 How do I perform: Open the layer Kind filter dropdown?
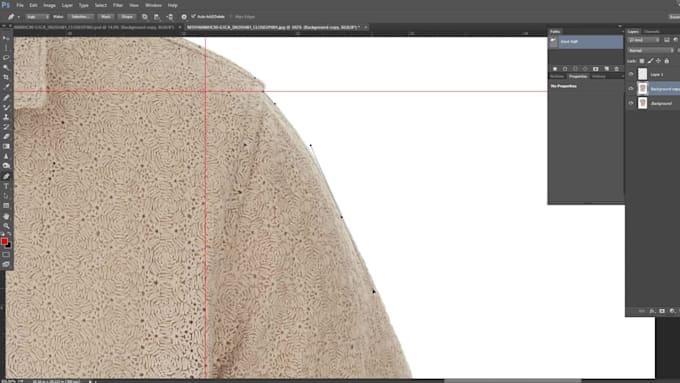pos(644,40)
